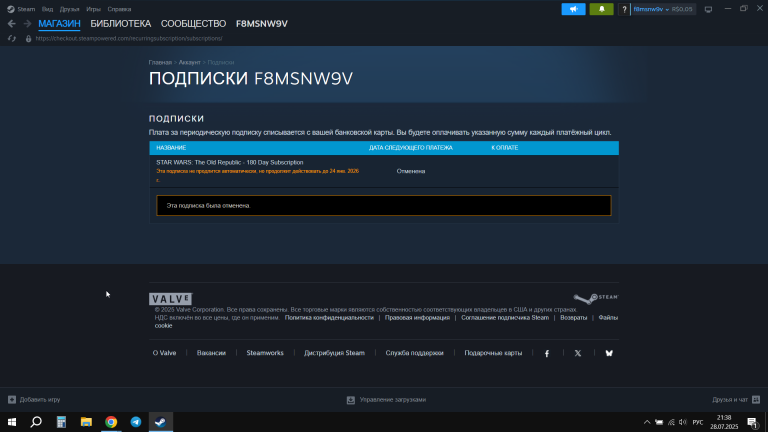
Task: Open the Вид menu
Action: 48,9
